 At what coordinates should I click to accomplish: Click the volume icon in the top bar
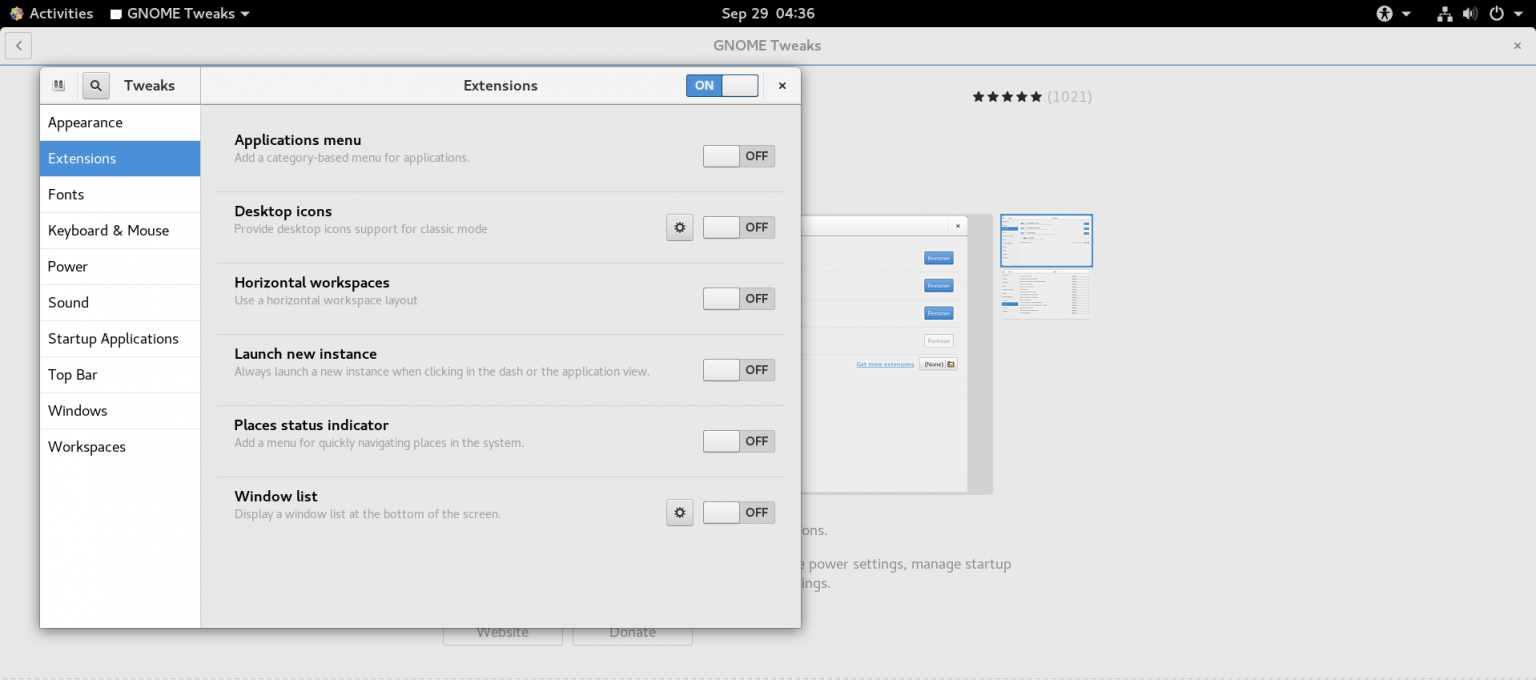[1470, 13]
